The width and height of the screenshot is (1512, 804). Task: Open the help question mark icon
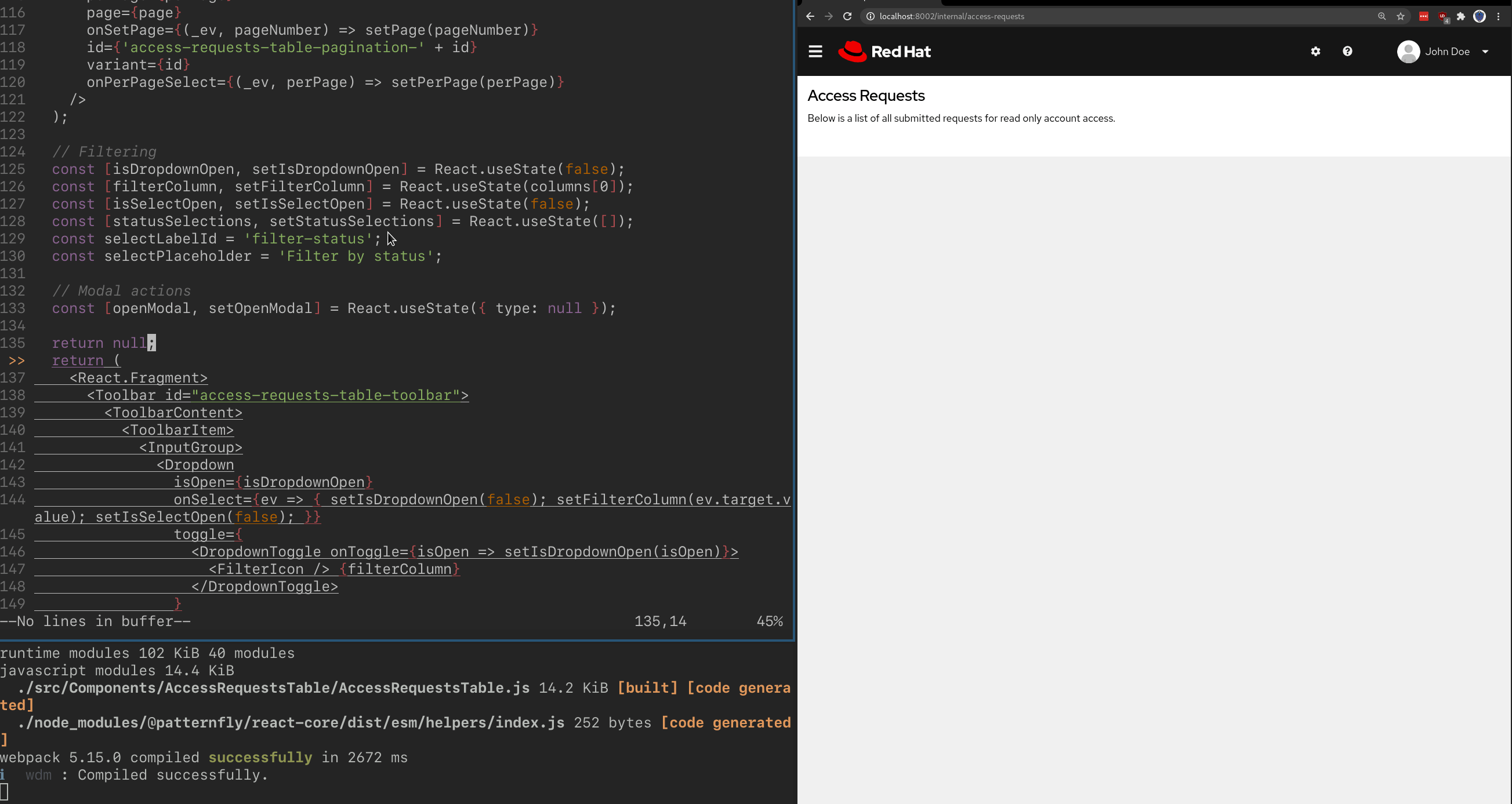(1348, 52)
